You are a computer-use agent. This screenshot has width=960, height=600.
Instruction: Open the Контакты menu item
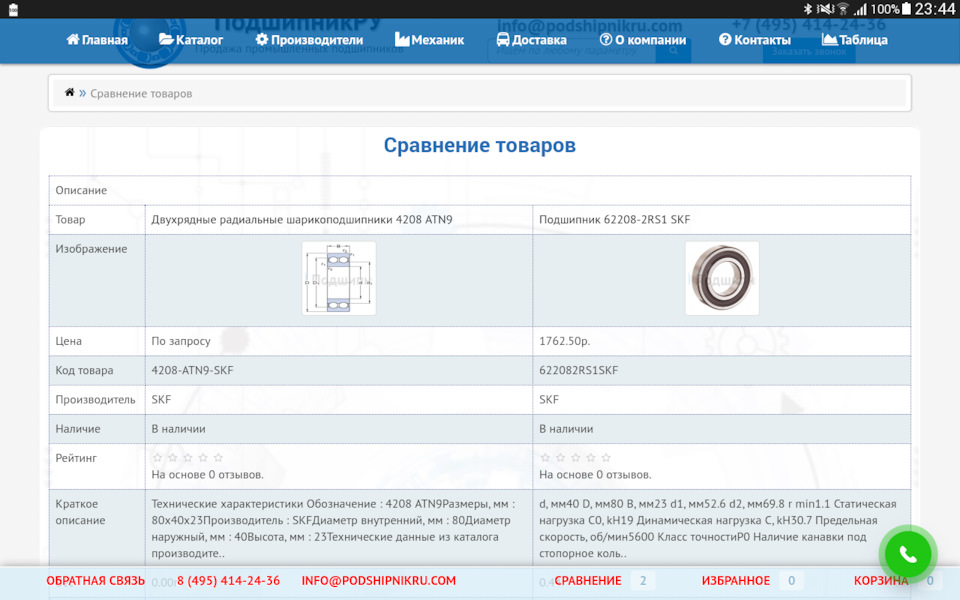[754, 40]
